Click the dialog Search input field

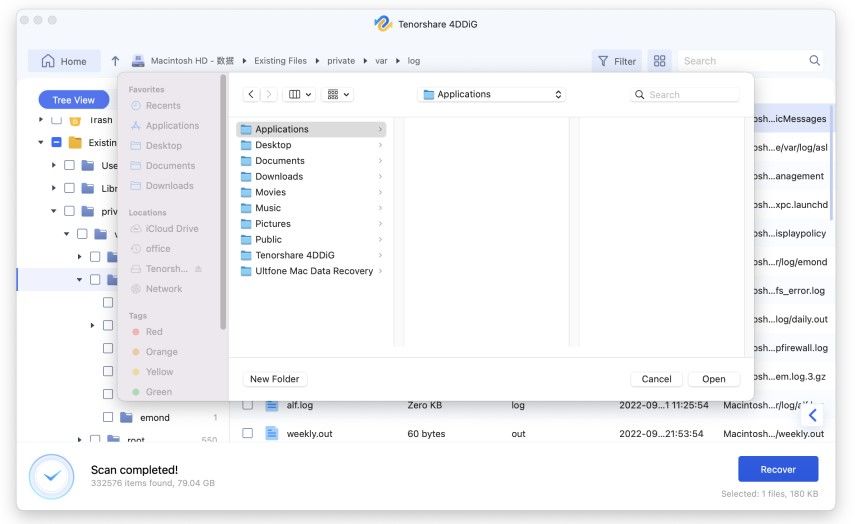[692, 95]
